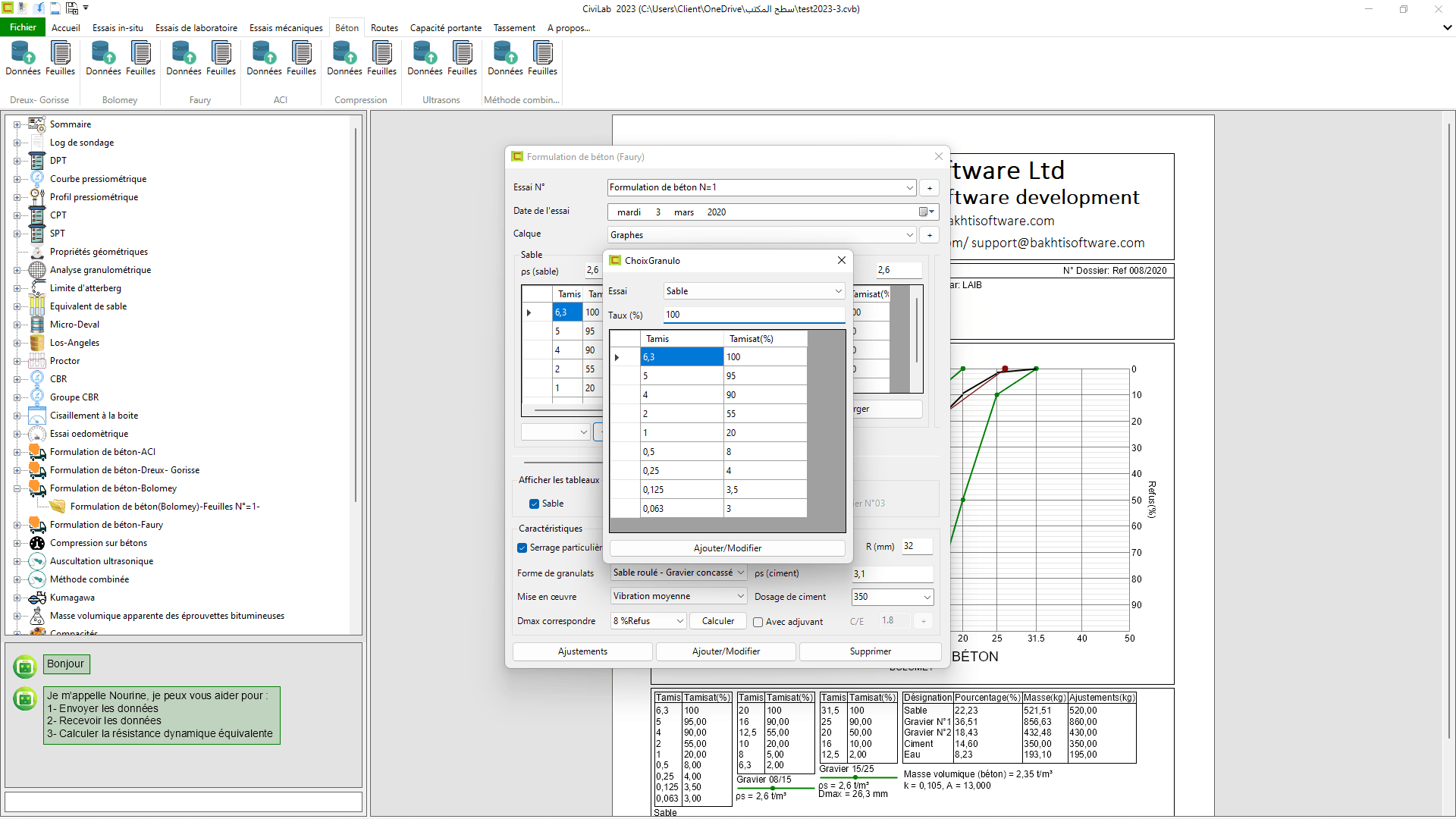Image resolution: width=1456 pixels, height=819 pixels.
Task: Enable Avec adjuvant checkbox
Action: (758, 623)
